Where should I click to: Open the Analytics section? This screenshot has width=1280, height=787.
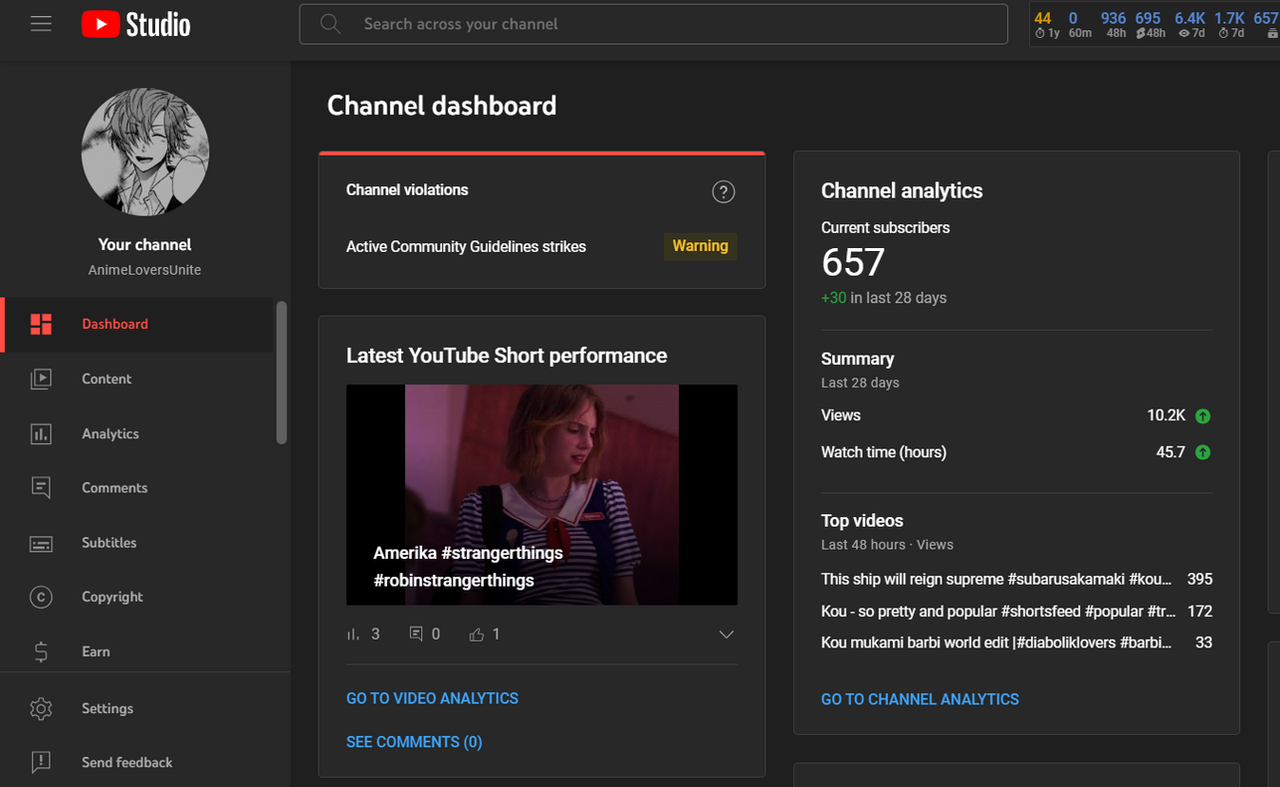(x=137, y=434)
